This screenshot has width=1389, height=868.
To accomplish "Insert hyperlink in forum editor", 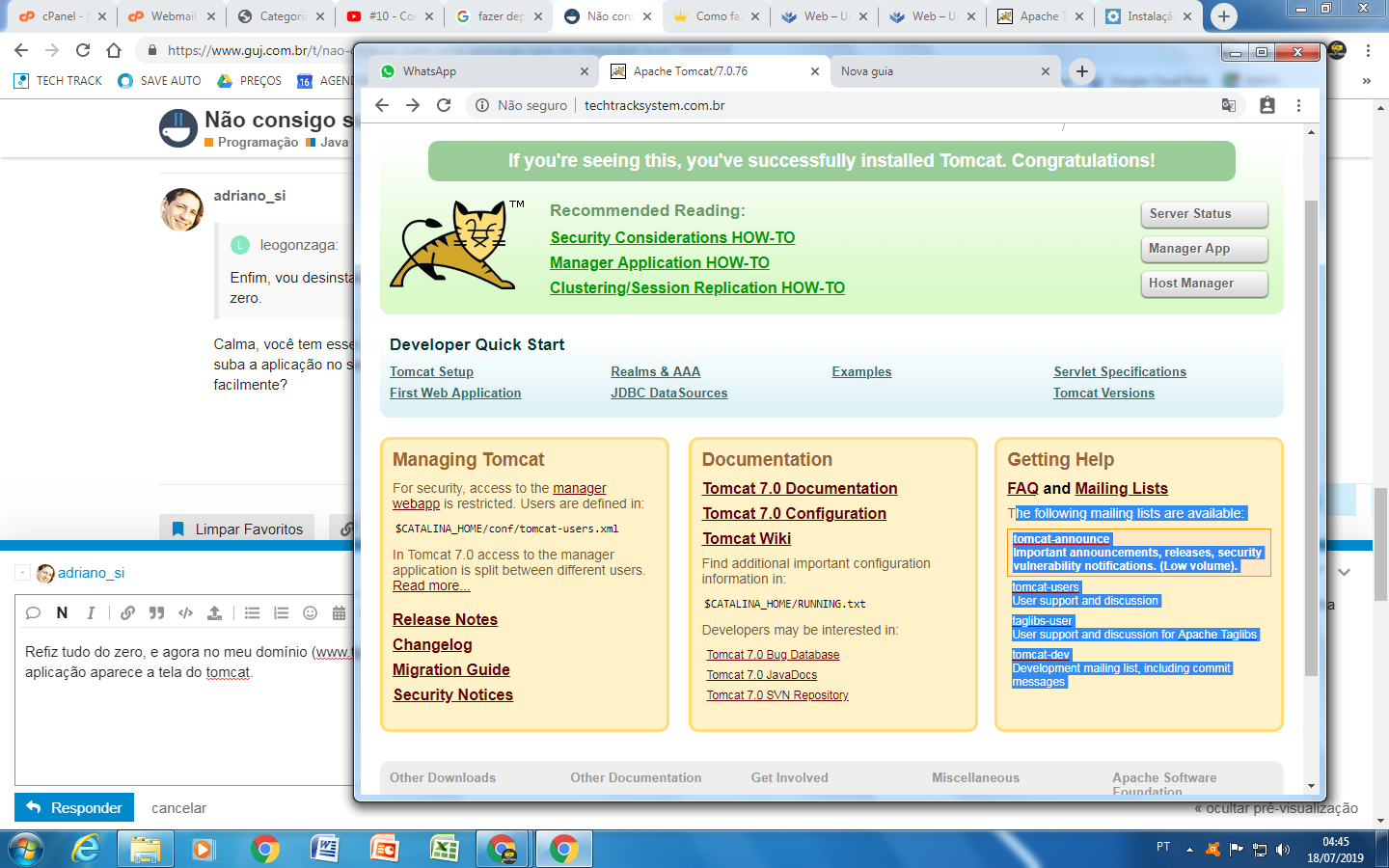I will 127,612.
